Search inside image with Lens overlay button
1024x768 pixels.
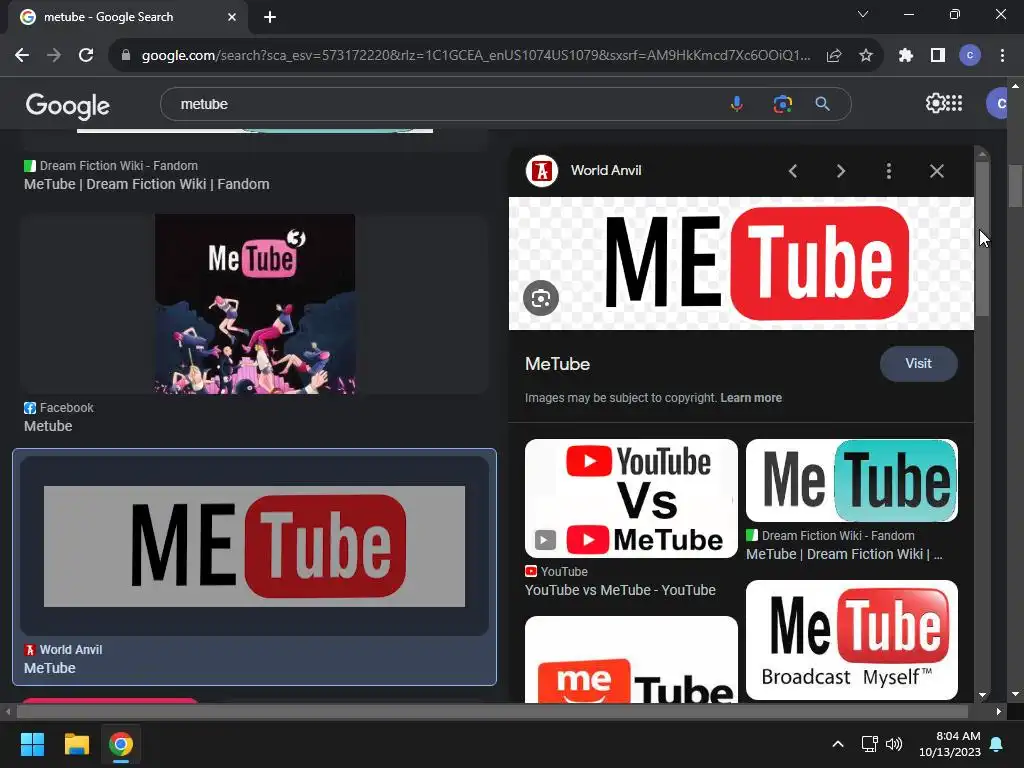pyautogui.click(x=541, y=298)
